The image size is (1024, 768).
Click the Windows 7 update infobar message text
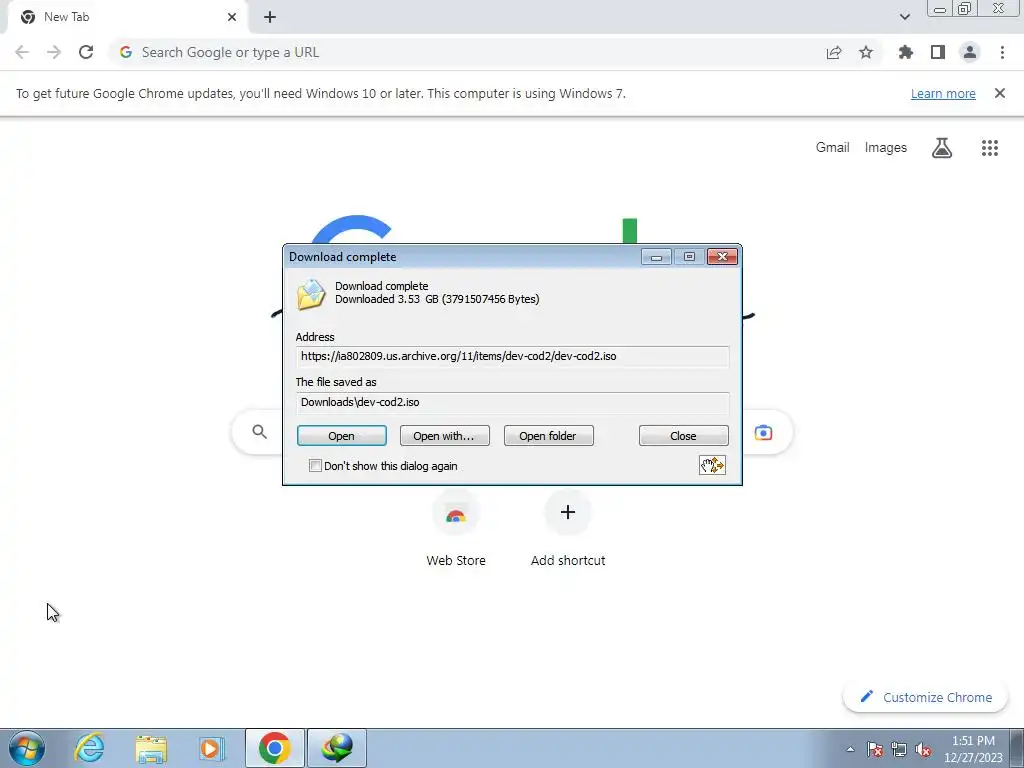(321, 93)
